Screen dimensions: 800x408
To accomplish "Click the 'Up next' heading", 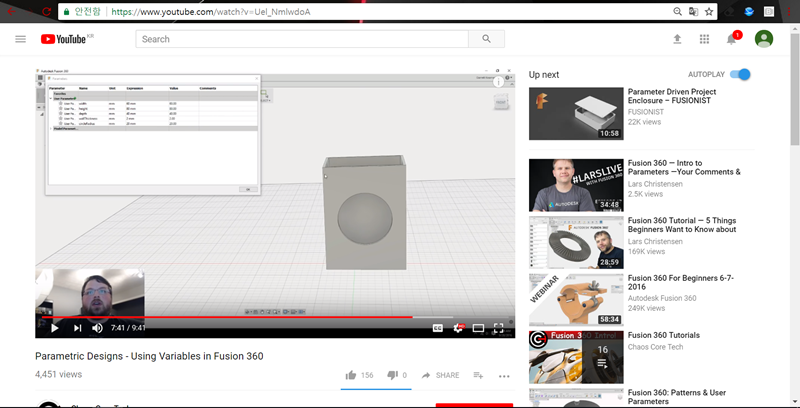I will 544,74.
